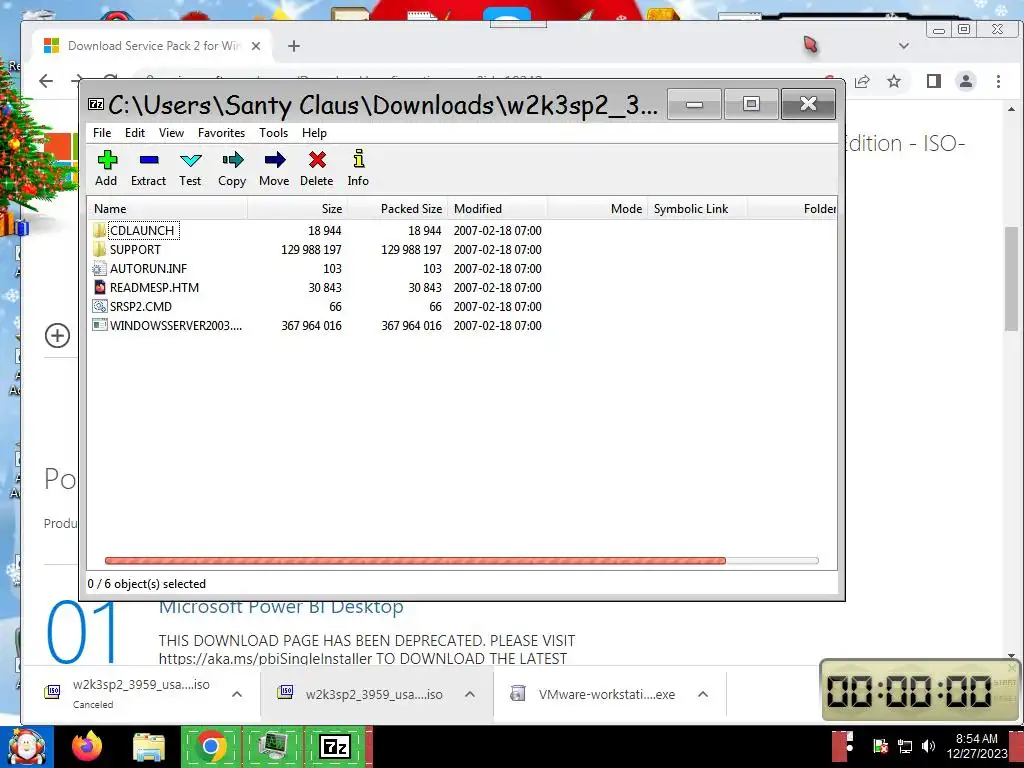Sort by the Name column header
The width and height of the screenshot is (1024, 768).
168,209
